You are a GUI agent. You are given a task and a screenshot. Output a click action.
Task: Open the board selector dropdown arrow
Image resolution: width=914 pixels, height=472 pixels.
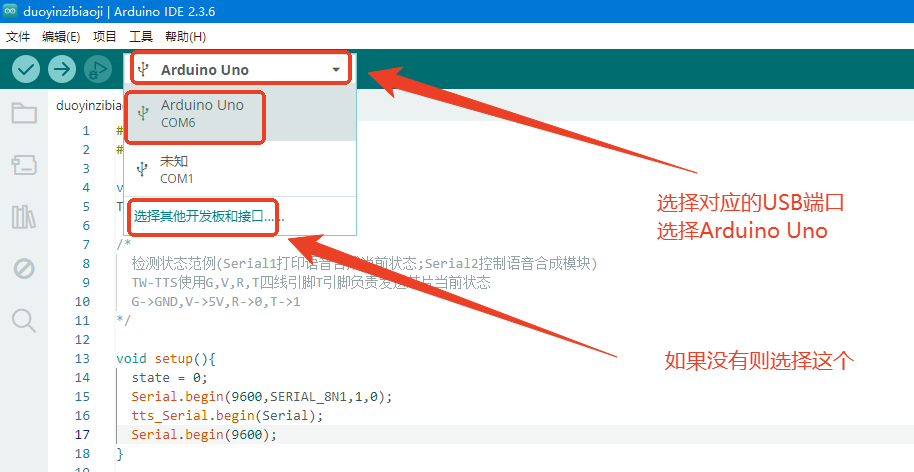336,70
